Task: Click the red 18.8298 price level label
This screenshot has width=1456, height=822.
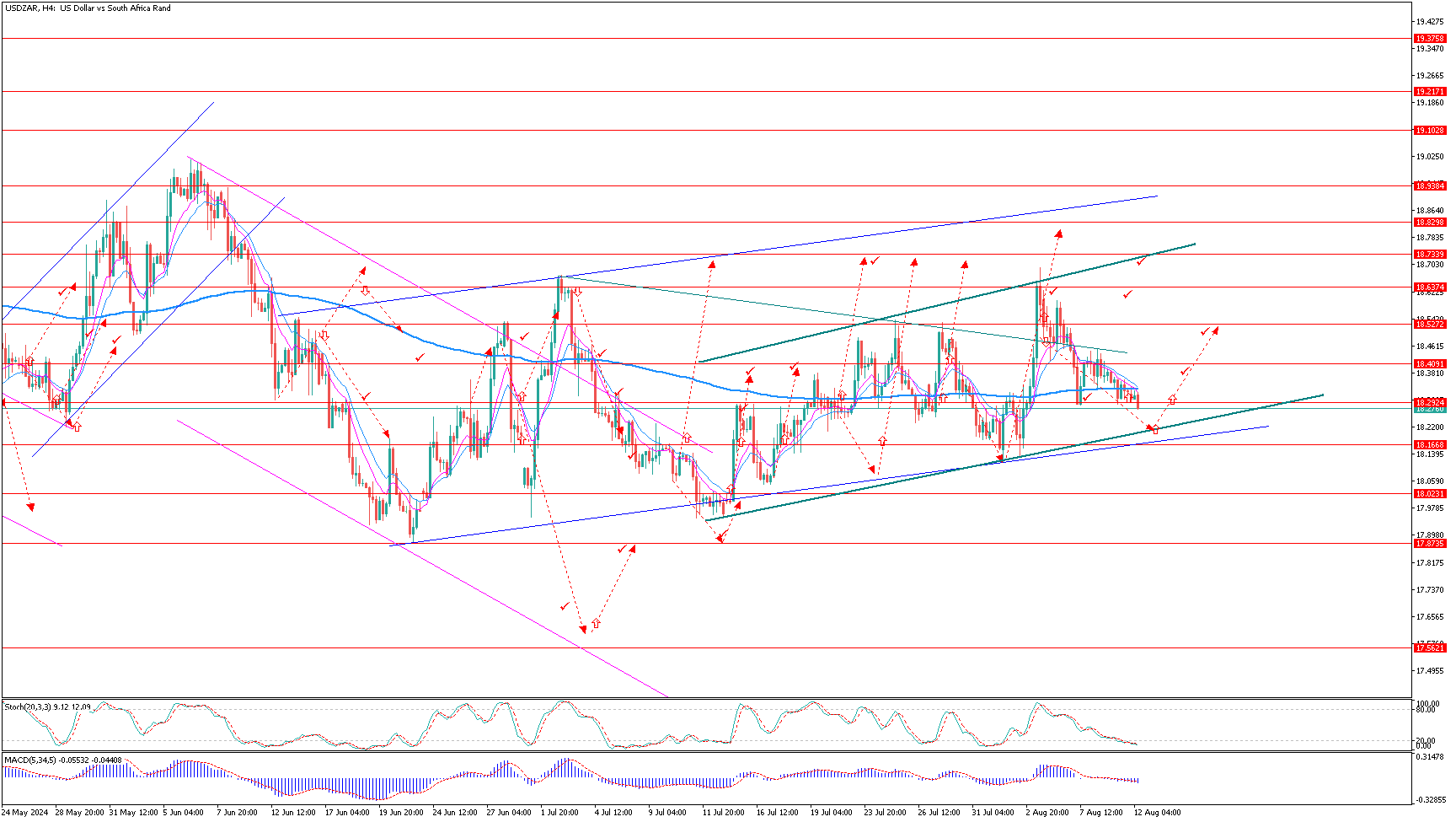Action: coord(1430,223)
